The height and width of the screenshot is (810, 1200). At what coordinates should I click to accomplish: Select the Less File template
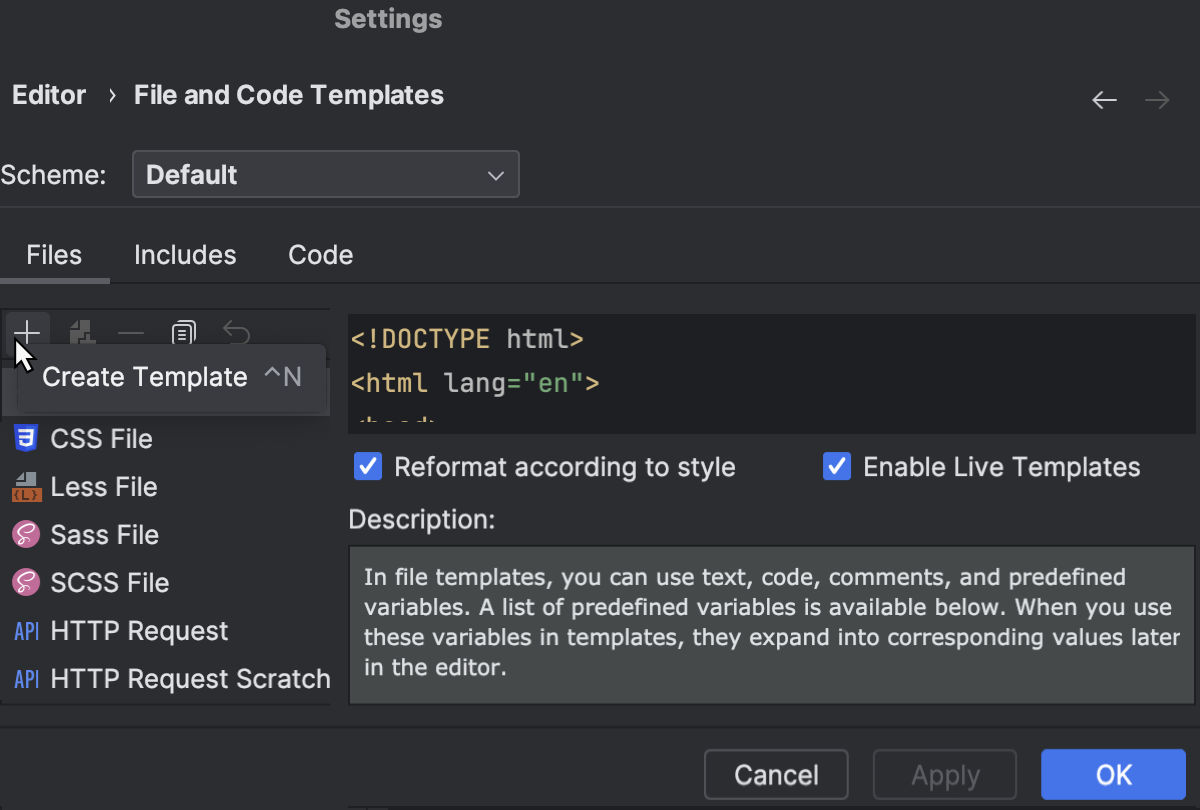(105, 486)
